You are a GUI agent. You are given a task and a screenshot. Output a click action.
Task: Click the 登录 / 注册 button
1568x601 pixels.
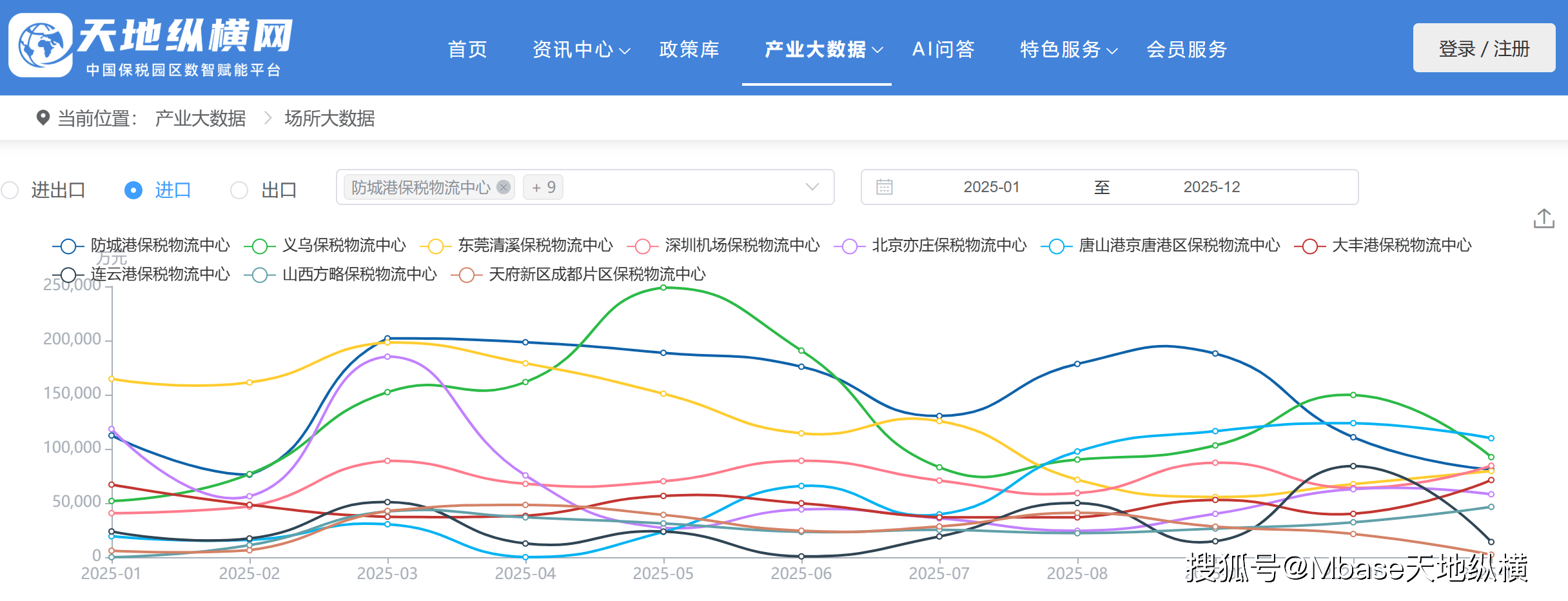[1483, 48]
